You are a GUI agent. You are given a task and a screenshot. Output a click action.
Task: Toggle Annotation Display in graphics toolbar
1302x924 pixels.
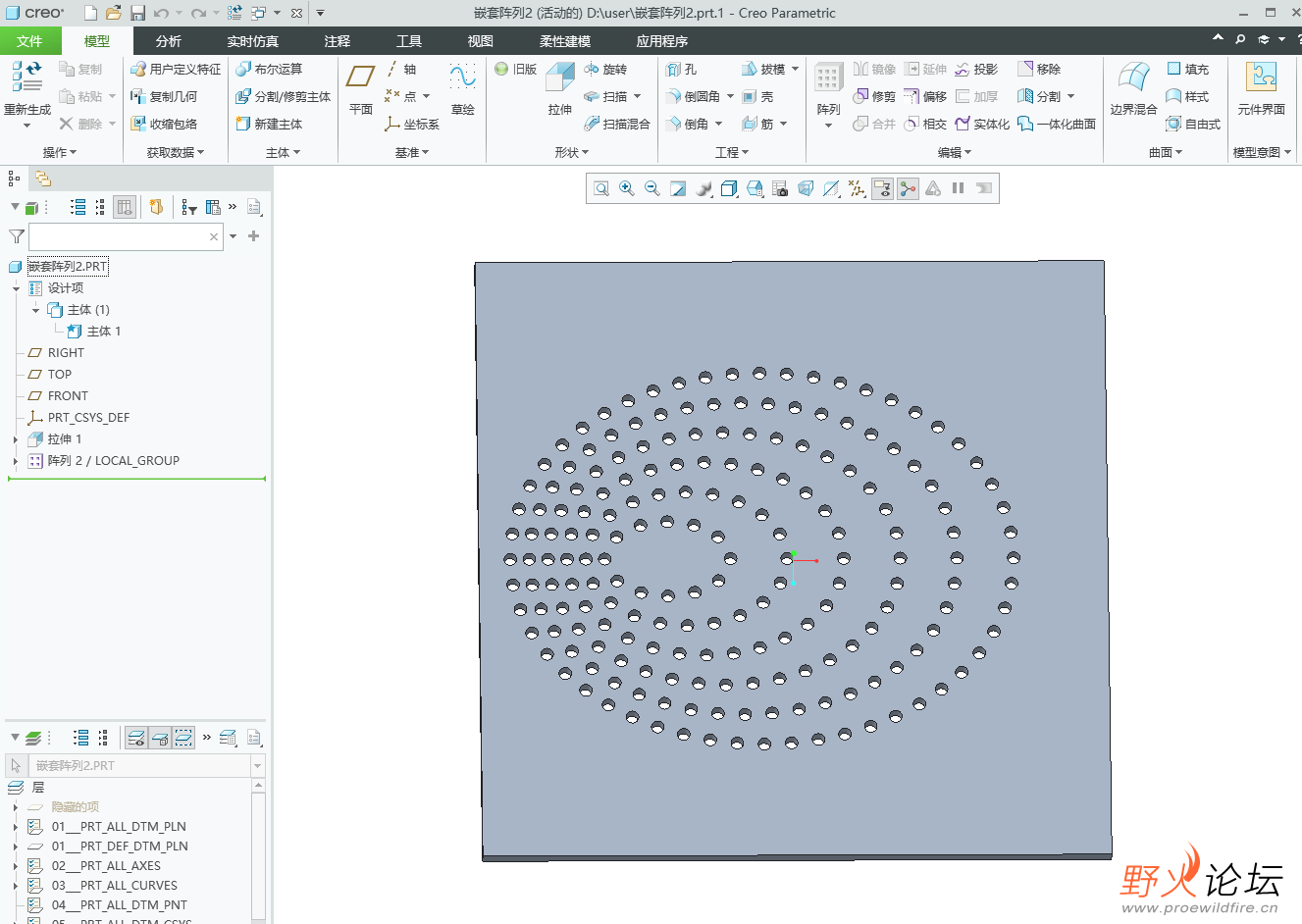[x=882, y=188]
